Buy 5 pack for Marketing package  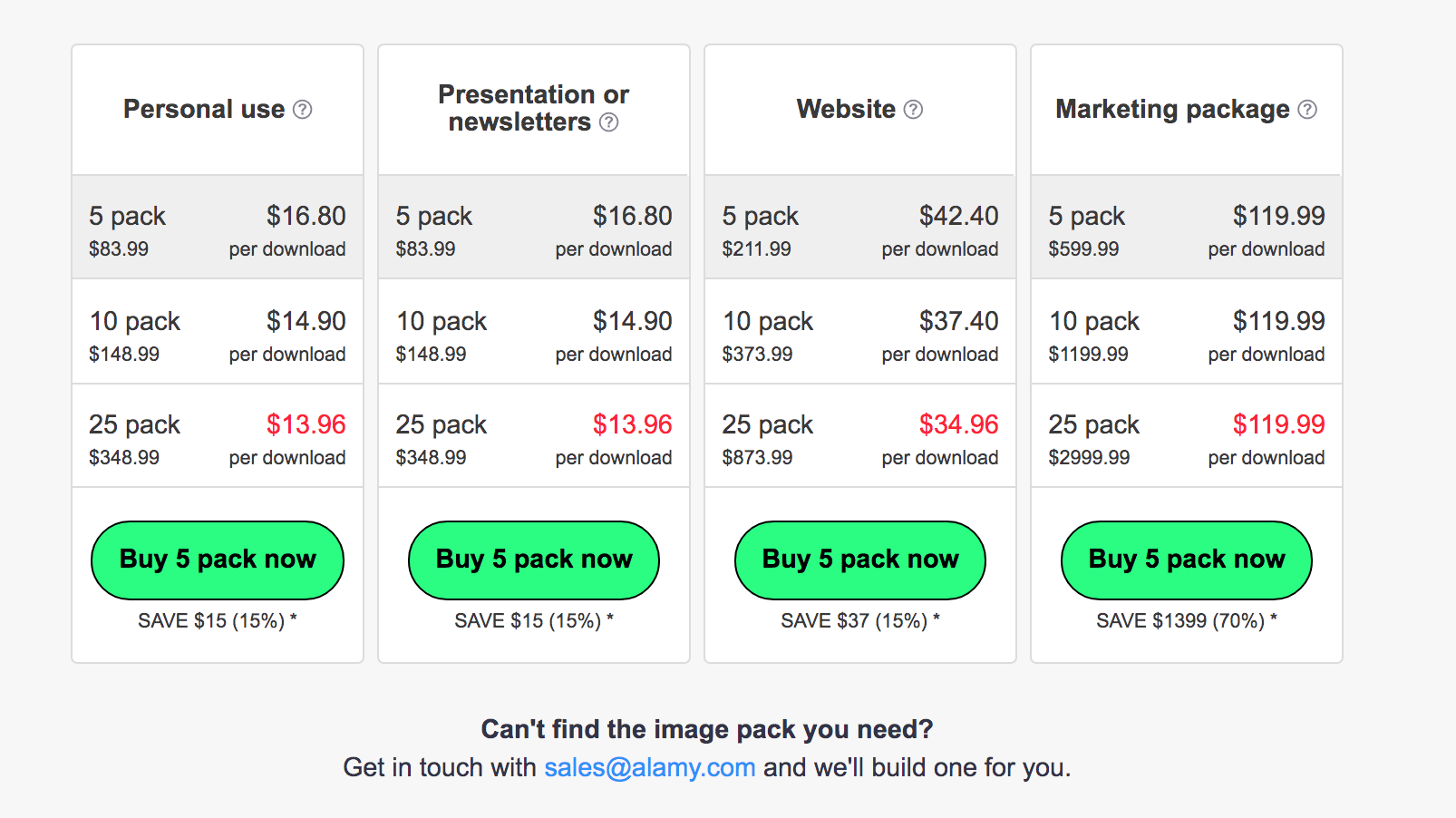pos(1187,560)
